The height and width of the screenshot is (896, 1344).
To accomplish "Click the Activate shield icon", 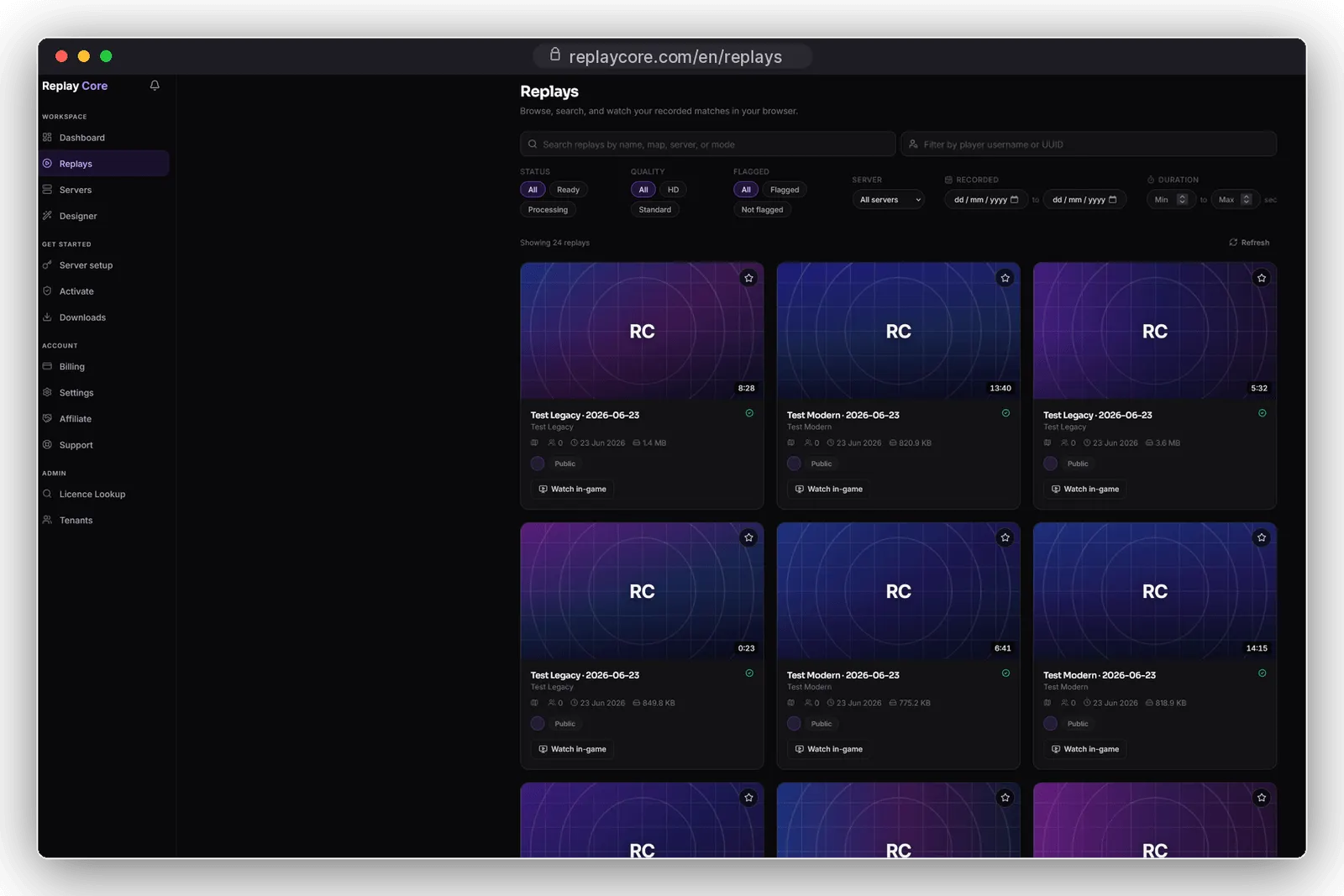I will (x=48, y=291).
